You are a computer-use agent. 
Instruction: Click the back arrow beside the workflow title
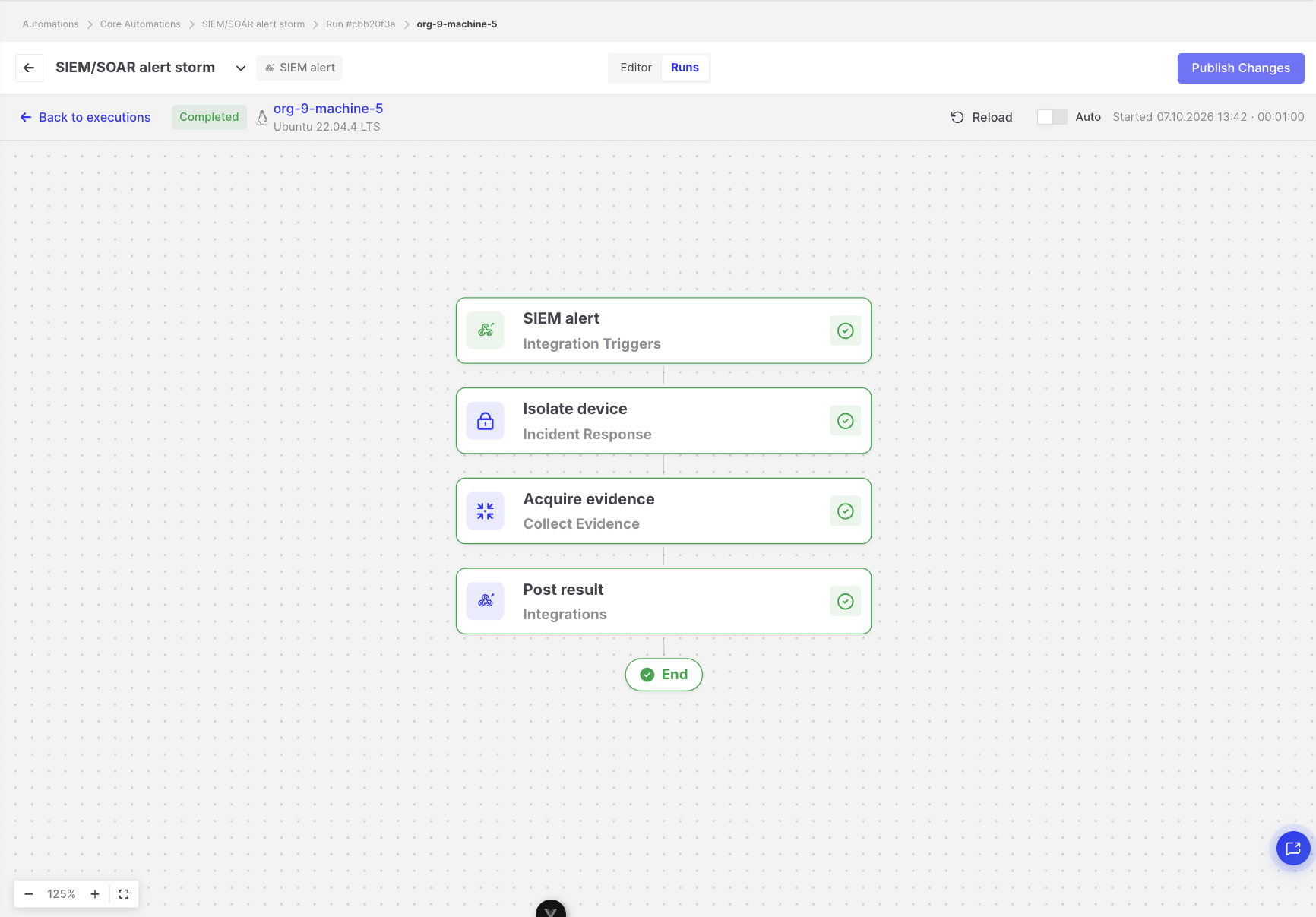pyautogui.click(x=29, y=68)
